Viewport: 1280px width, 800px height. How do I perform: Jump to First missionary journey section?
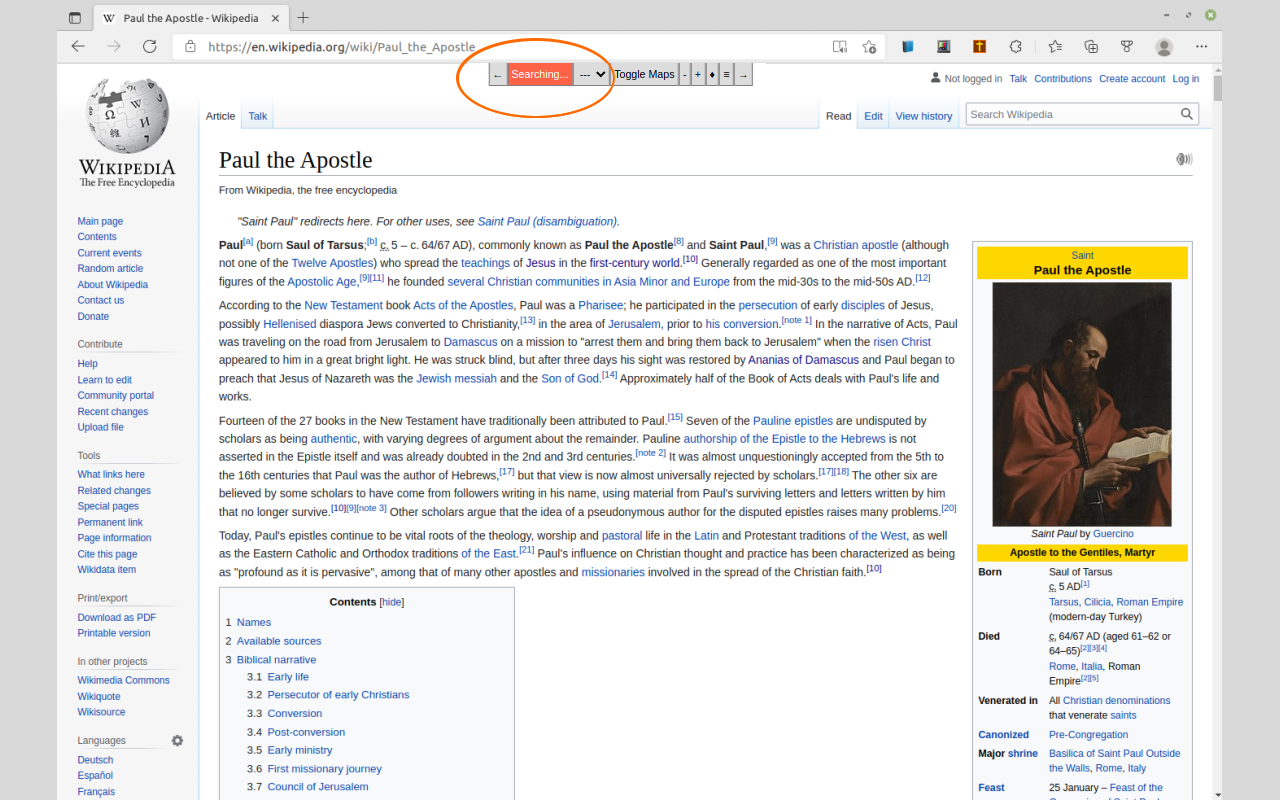pos(325,769)
